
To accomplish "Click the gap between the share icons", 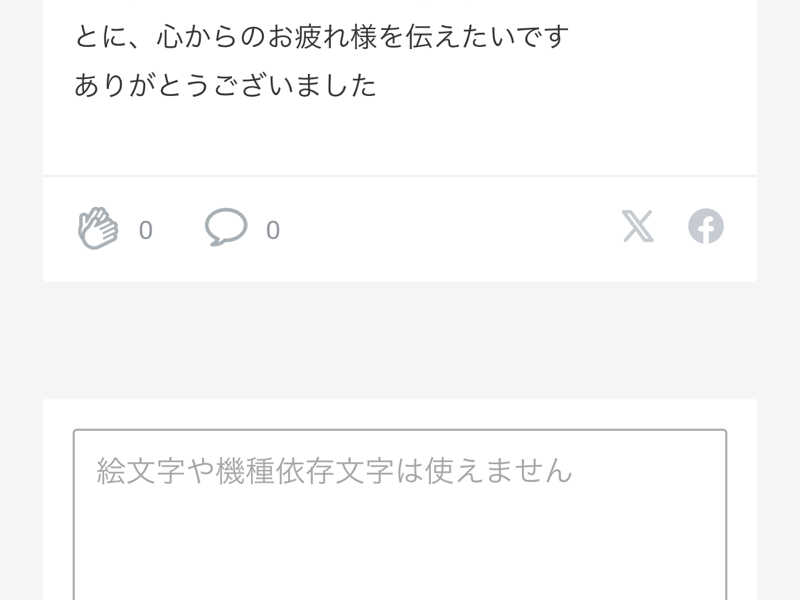I will pos(671,226).
